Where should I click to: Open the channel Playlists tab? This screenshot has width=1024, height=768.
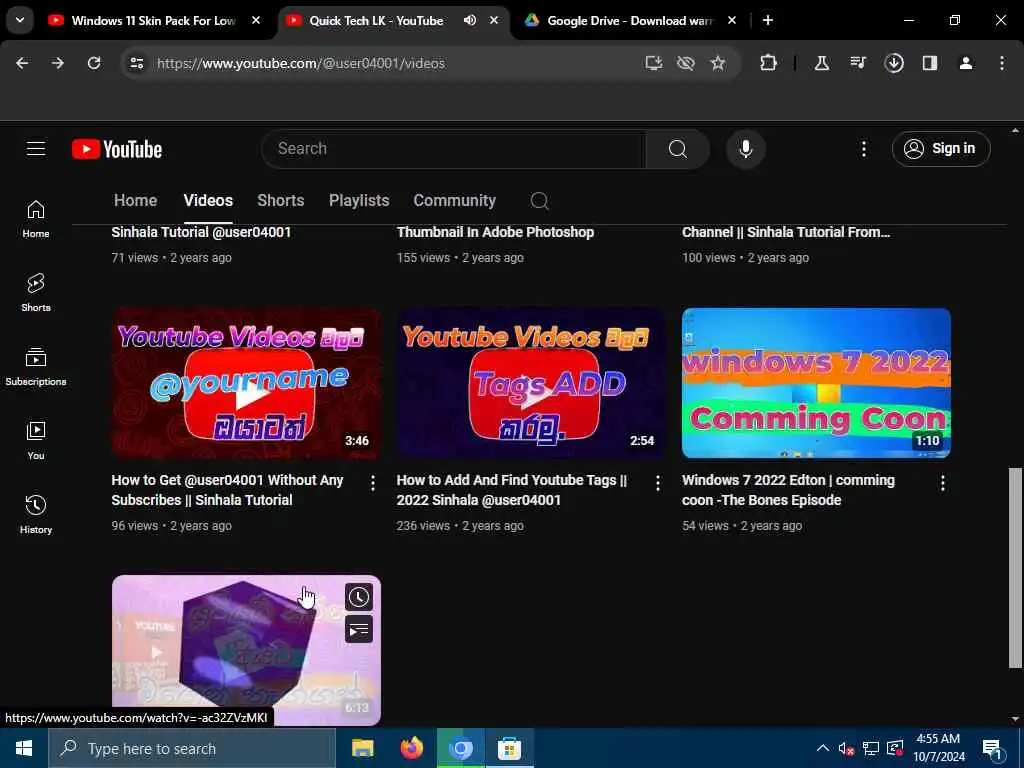pyautogui.click(x=359, y=200)
